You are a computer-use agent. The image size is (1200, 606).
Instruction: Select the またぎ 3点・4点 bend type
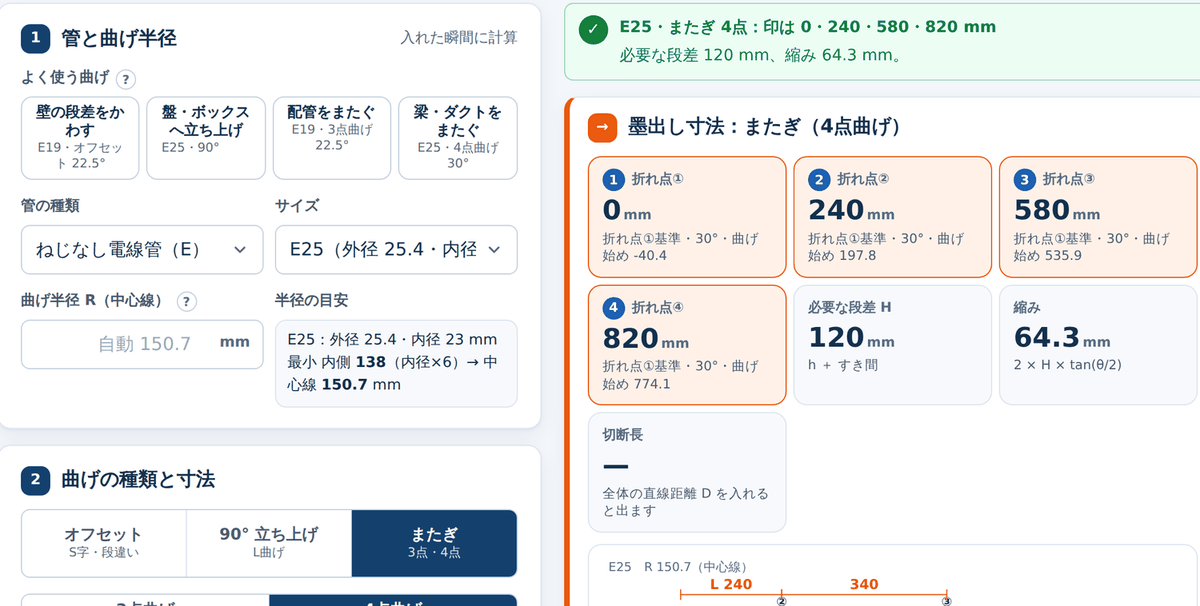[x=434, y=543]
